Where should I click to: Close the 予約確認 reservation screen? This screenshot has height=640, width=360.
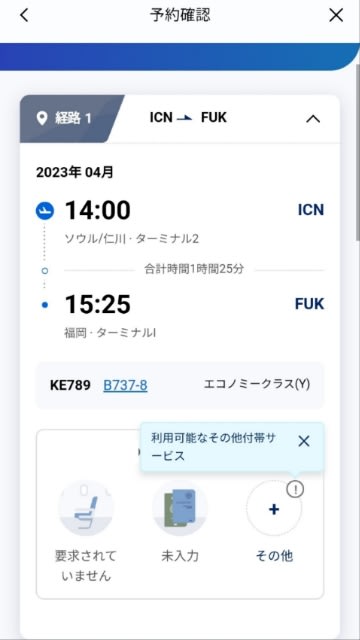click(x=336, y=16)
